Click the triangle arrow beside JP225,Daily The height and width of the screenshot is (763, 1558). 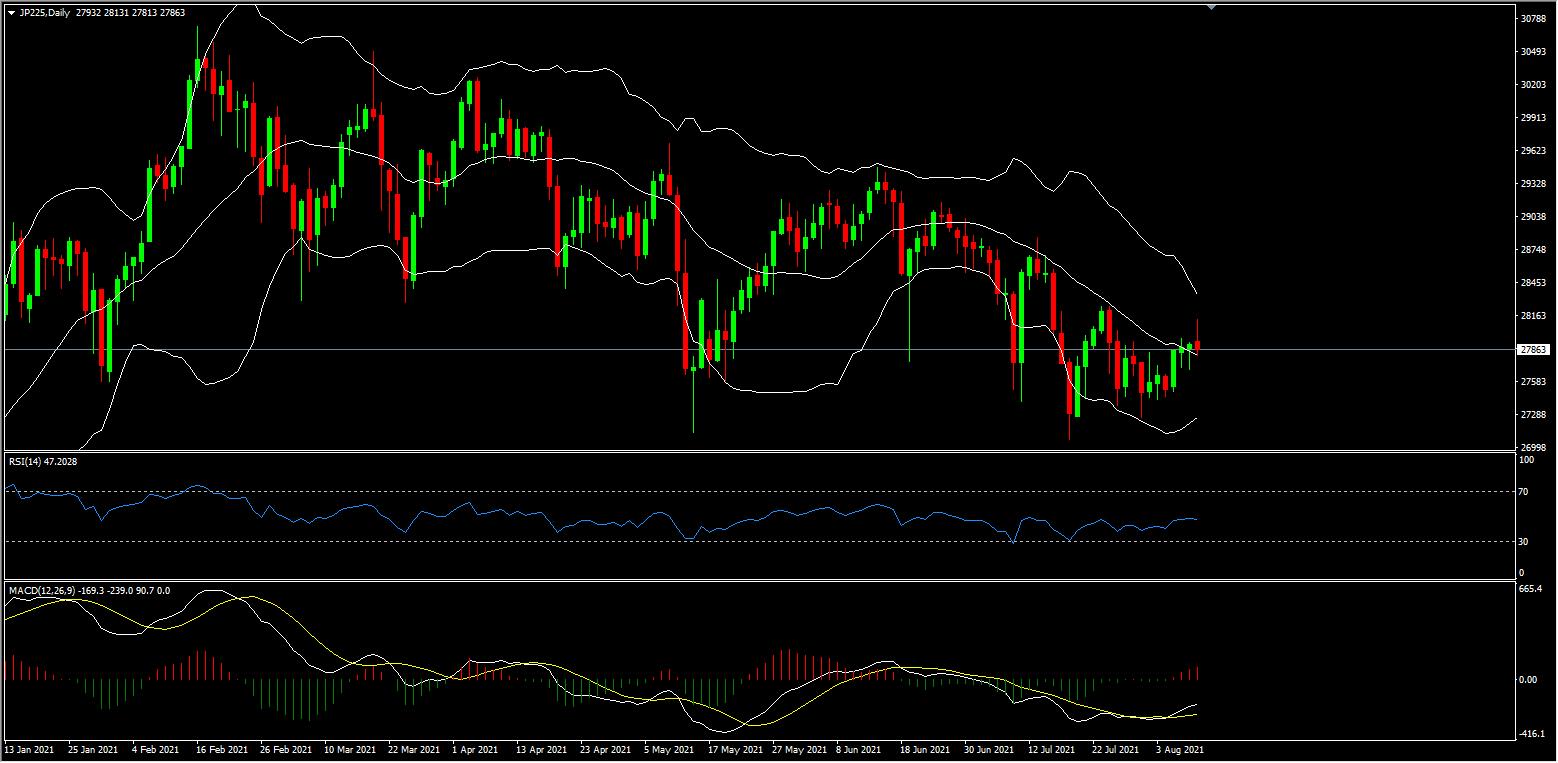click(x=11, y=13)
